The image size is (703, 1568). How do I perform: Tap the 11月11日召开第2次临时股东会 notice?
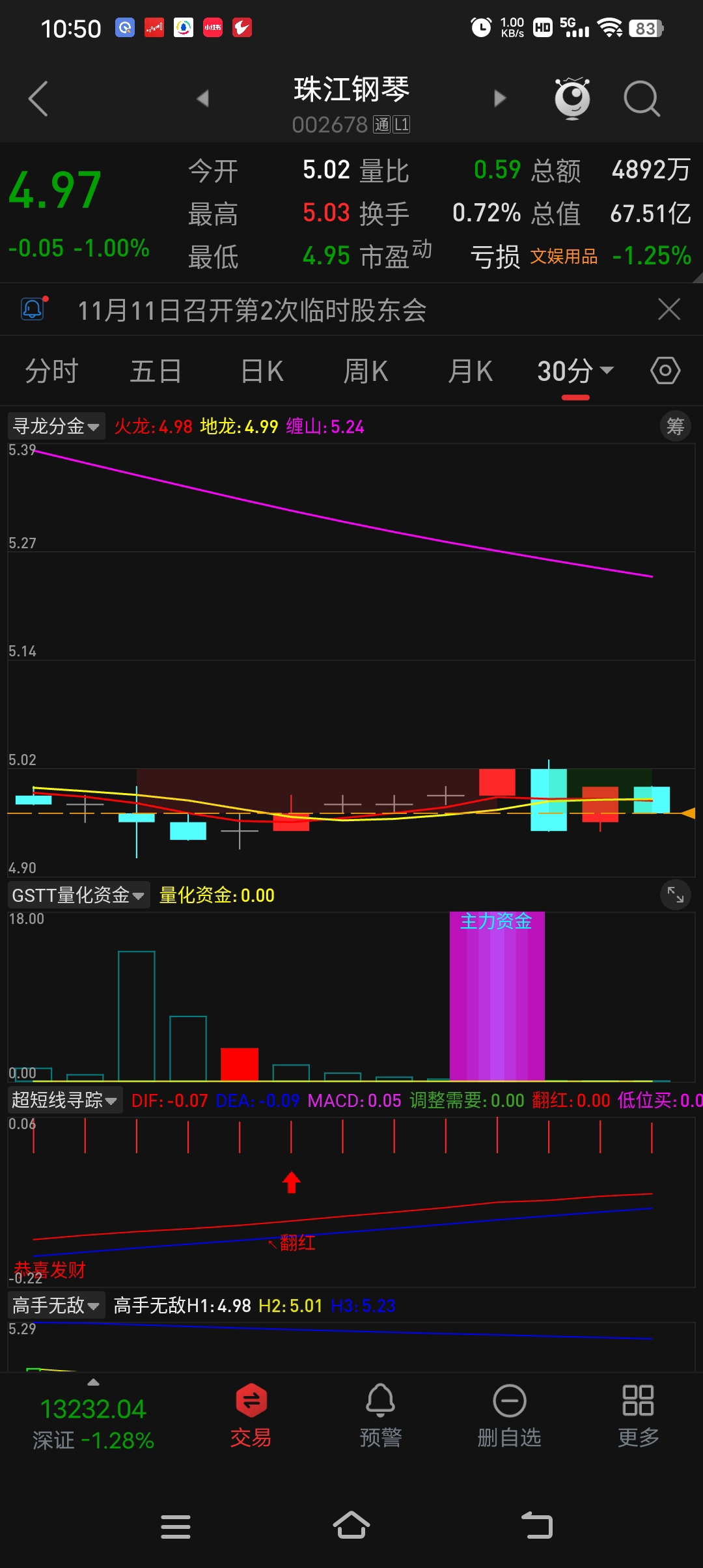pyautogui.click(x=252, y=310)
